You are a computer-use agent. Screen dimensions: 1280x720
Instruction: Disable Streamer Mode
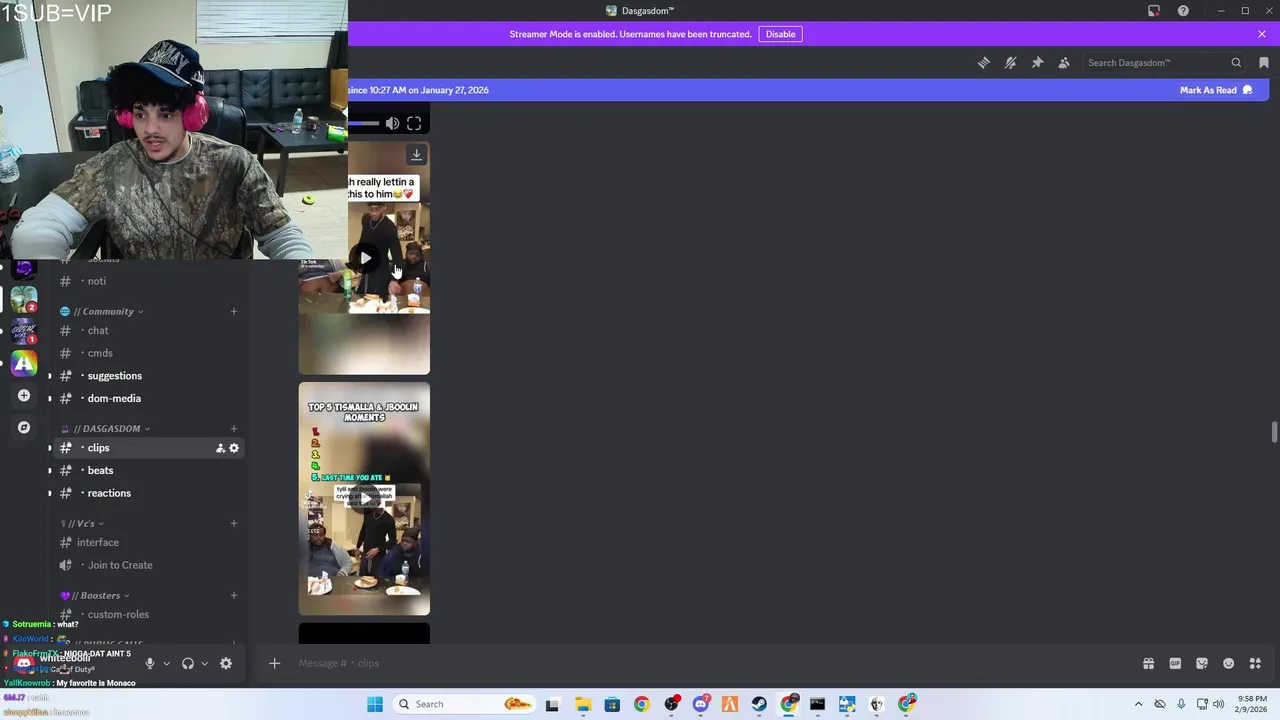[780, 34]
